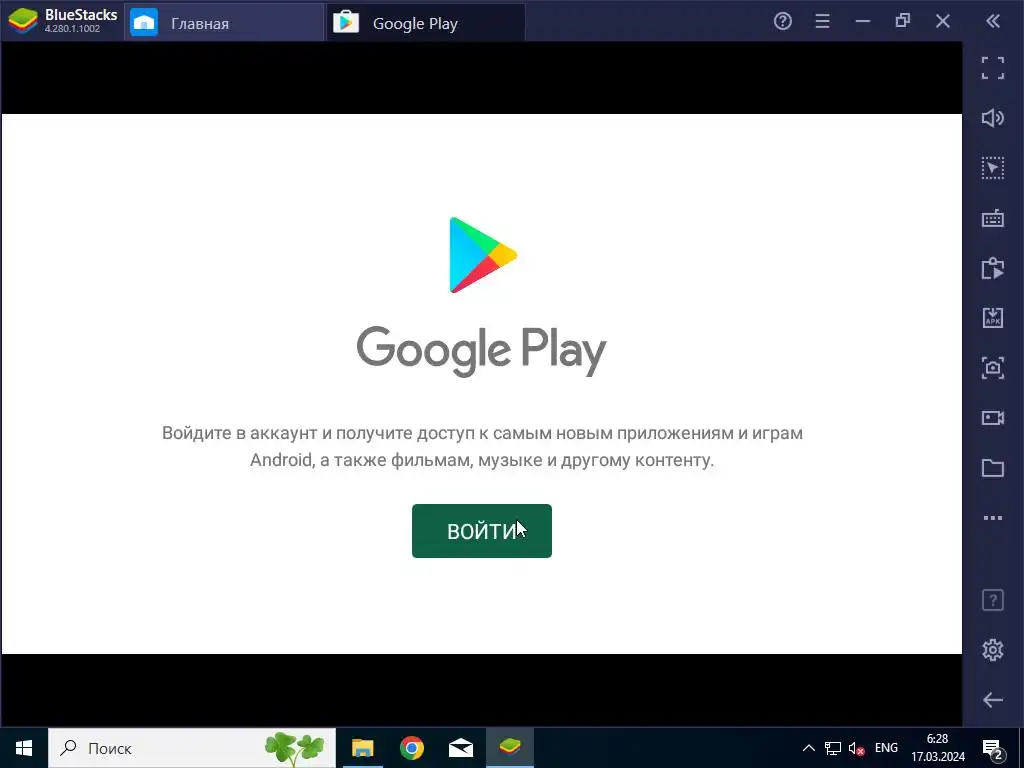Collapse the sidebar with double-chevron icon

pos(993,22)
